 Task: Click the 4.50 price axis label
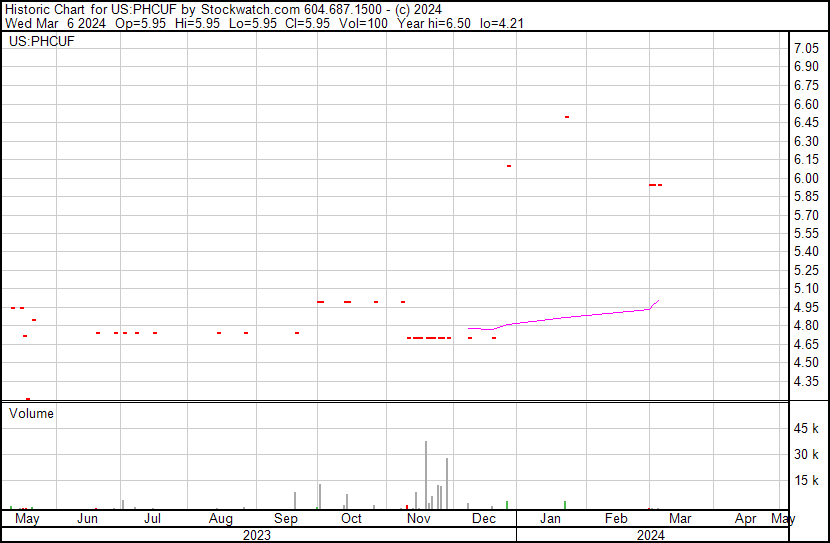point(806,363)
